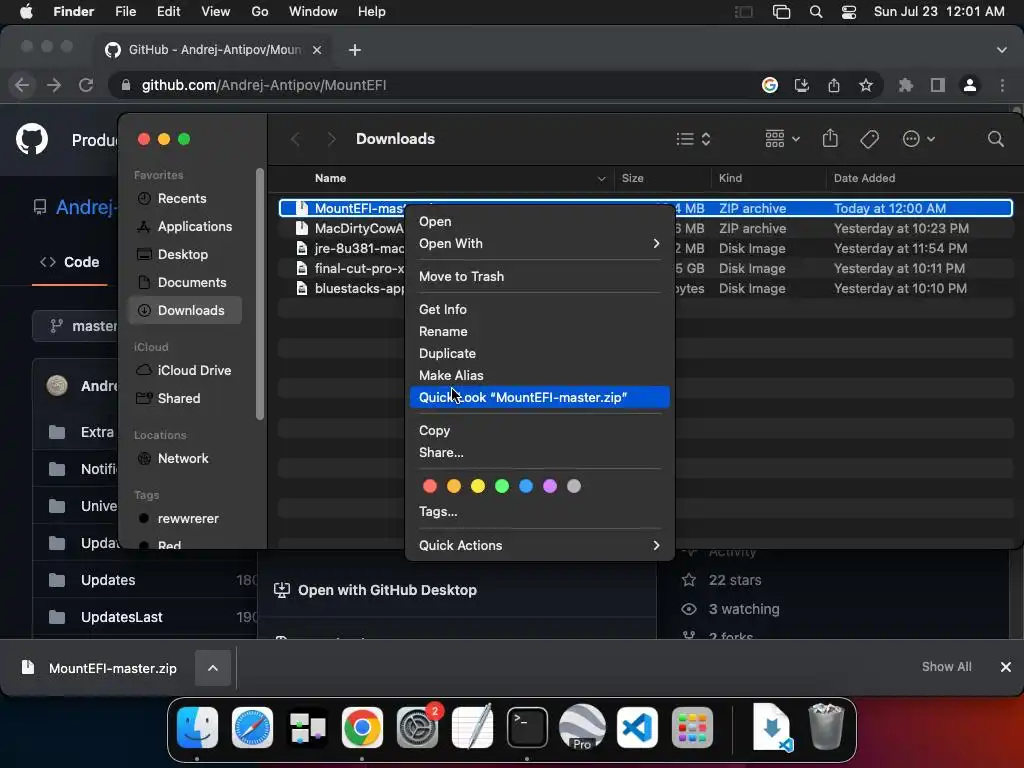Open Finder from the Dock
This screenshot has height=768, width=1024.
(x=197, y=727)
